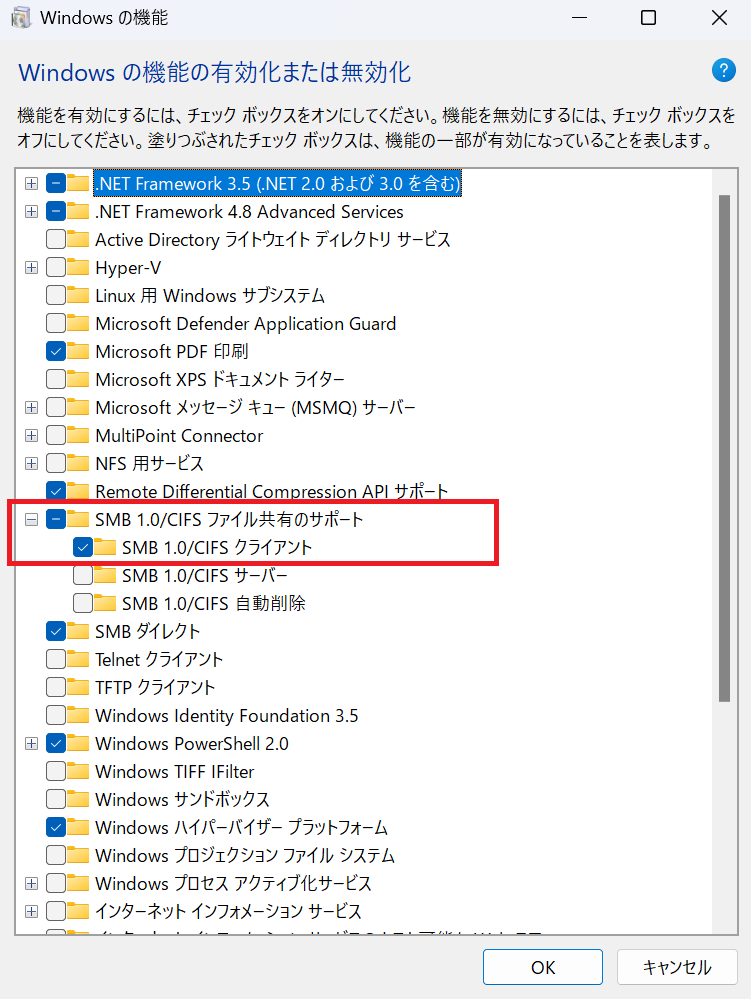Viewport: 751px width, 999px height.
Task: Expand Microsoft メッセージ キュー (MSMQ) サーバー node
Action: point(31,407)
